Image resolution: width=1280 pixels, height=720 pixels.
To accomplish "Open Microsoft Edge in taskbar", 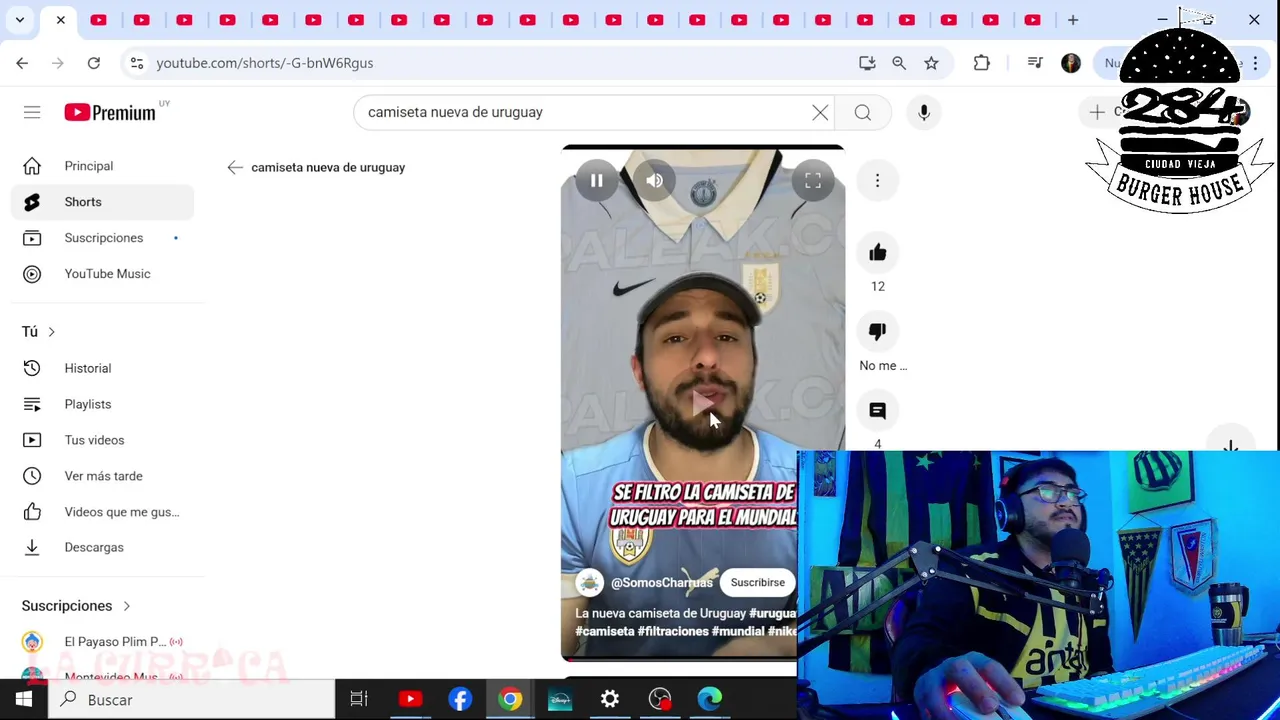I will (x=709, y=699).
